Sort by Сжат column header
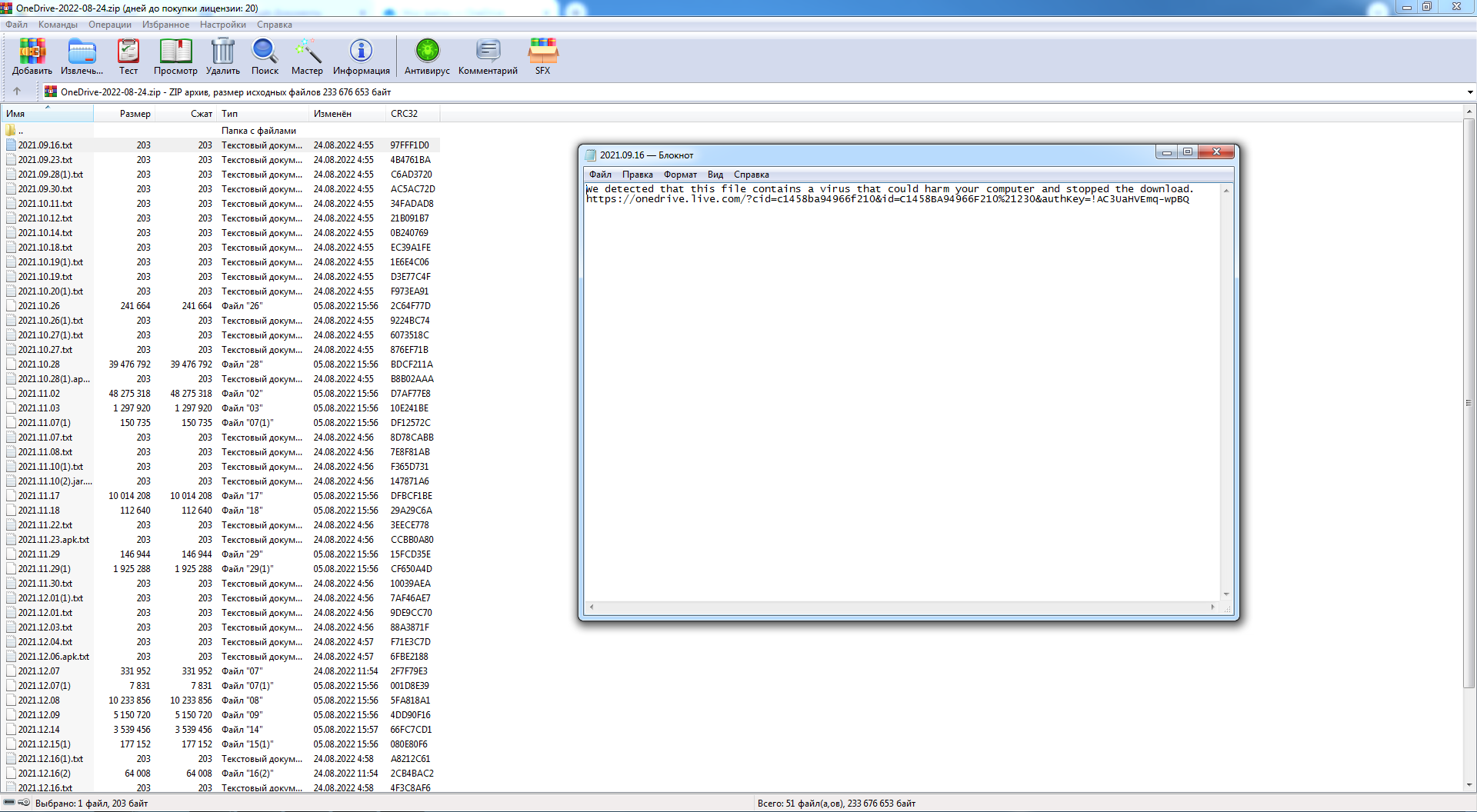This screenshot has width=1477, height=812. click(x=186, y=114)
